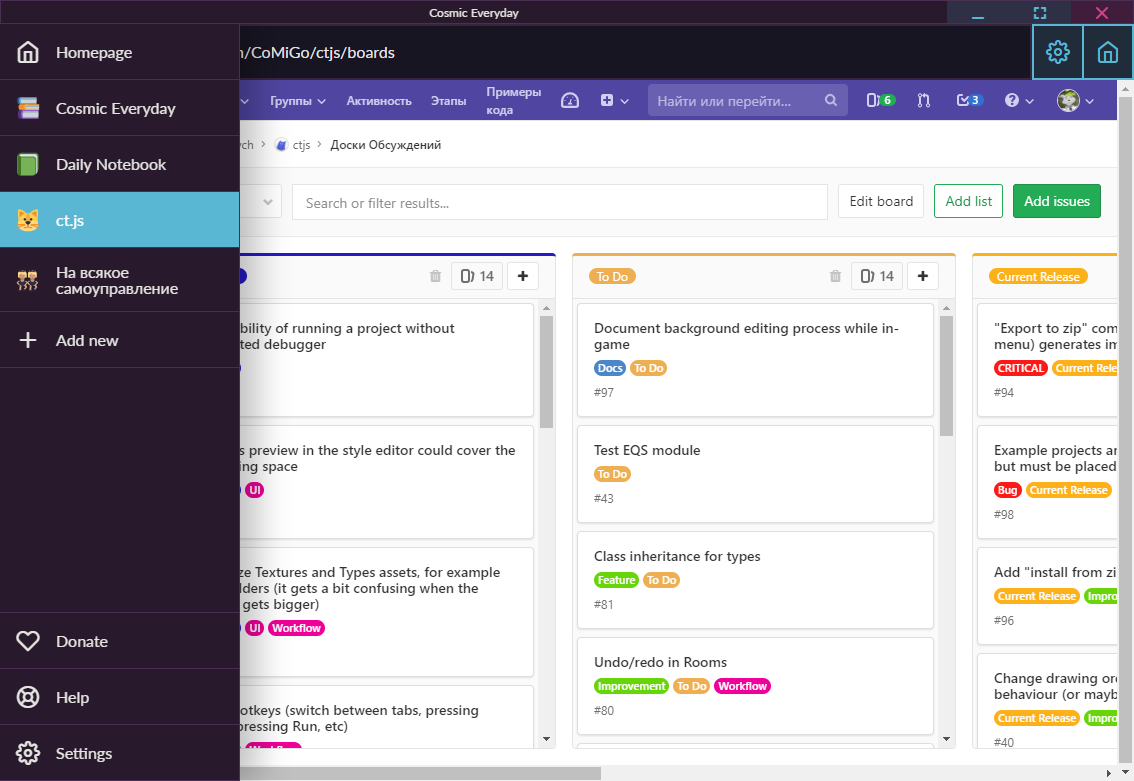Image resolution: width=1134 pixels, height=781 pixels.
Task: Open to-do list icon showing 3
Action: click(969, 101)
